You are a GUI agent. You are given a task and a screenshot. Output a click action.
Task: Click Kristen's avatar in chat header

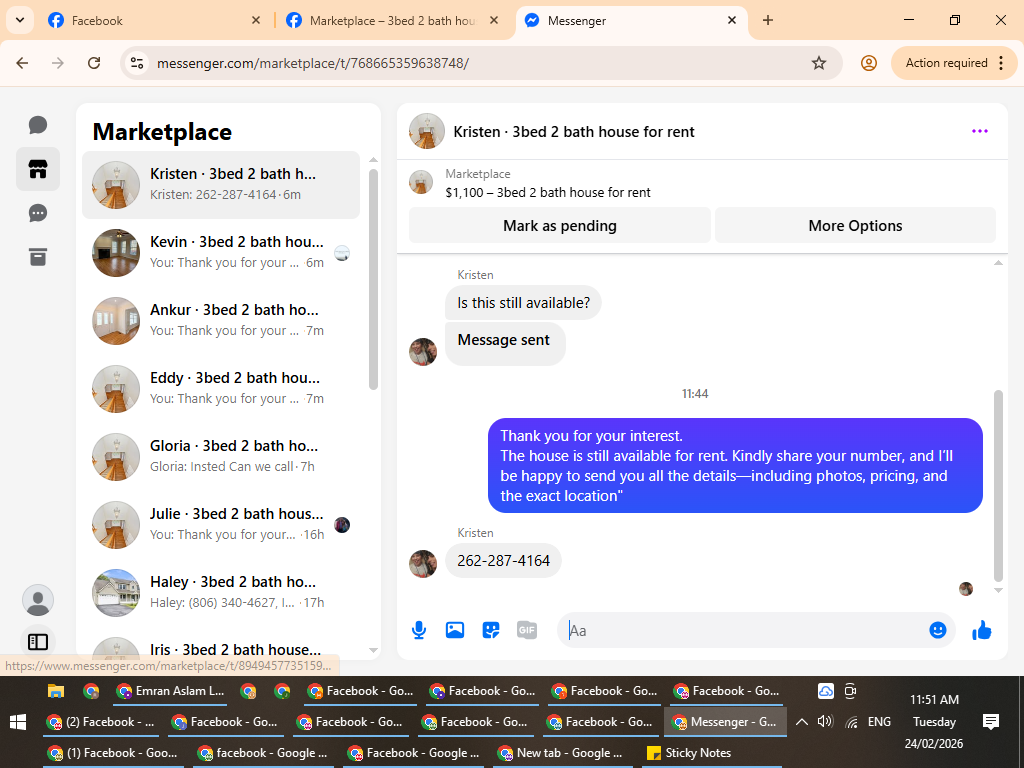pyautogui.click(x=426, y=131)
